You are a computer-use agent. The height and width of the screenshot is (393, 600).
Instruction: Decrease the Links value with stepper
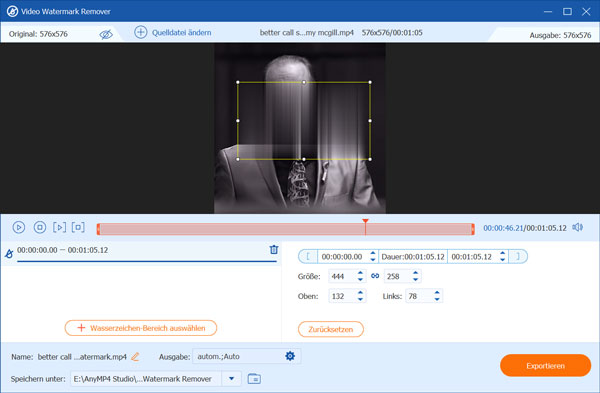coord(437,299)
